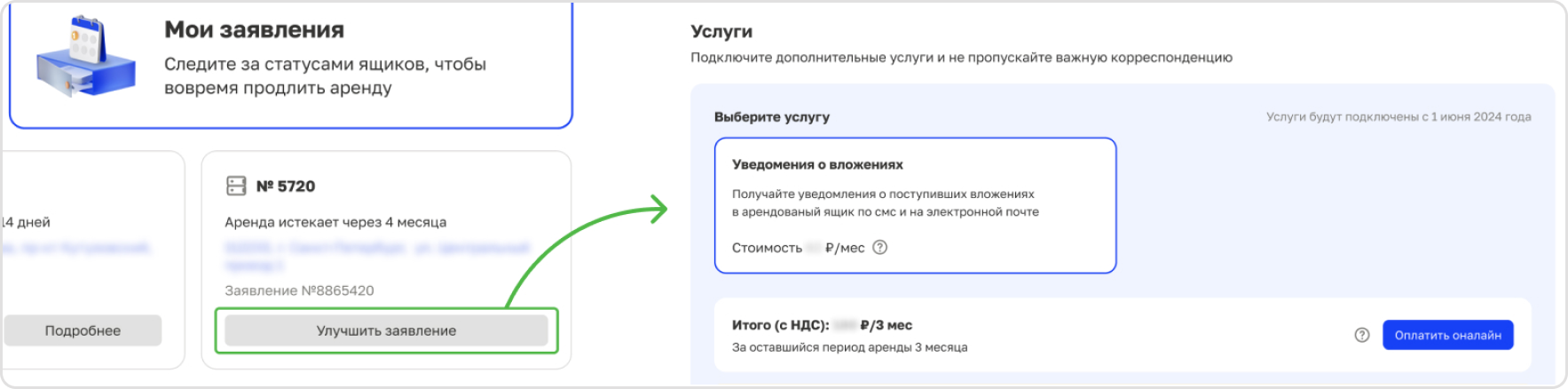
Task: Click 'Итого (с НДС)' total line
Action: [822, 325]
